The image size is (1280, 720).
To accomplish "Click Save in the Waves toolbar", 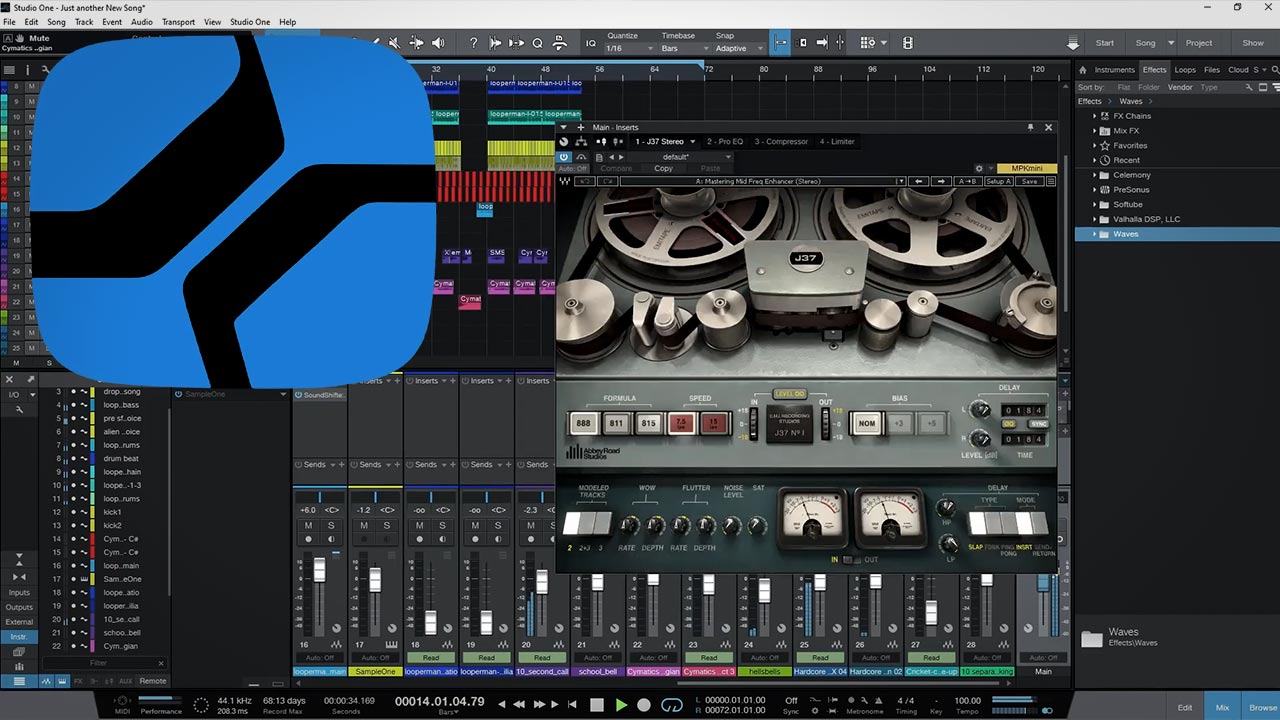I will click(1029, 181).
